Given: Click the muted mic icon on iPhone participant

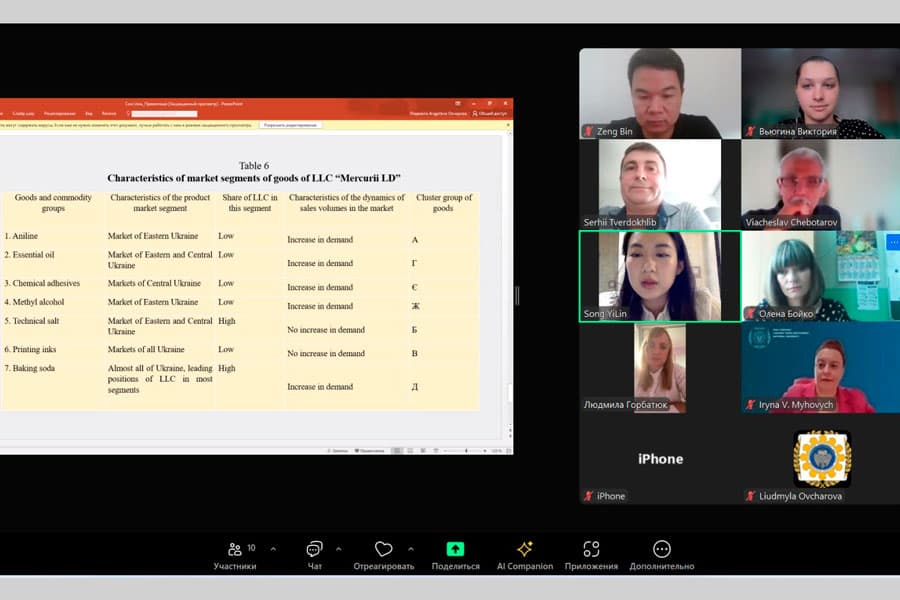Looking at the screenshot, I should 588,496.
